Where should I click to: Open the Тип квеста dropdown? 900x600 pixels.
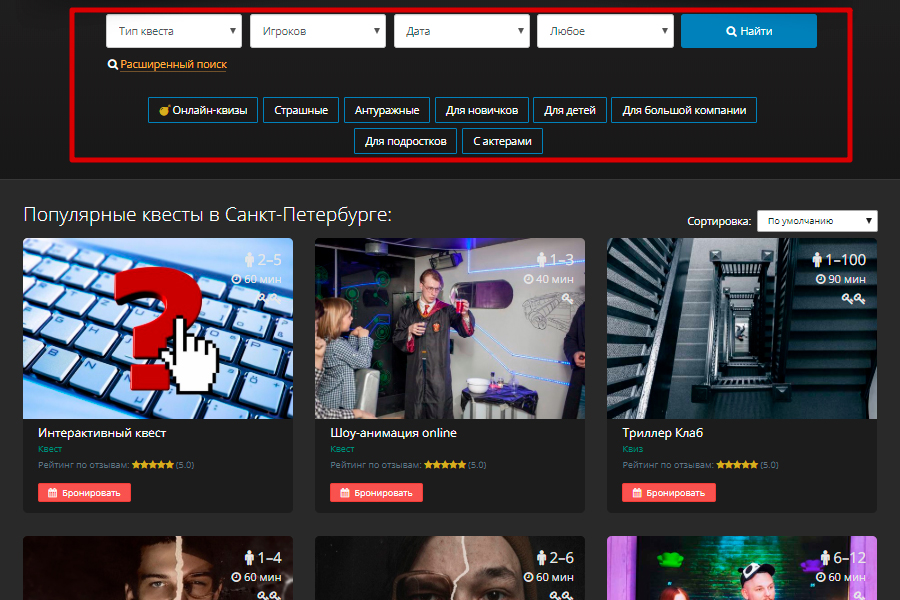pyautogui.click(x=174, y=31)
